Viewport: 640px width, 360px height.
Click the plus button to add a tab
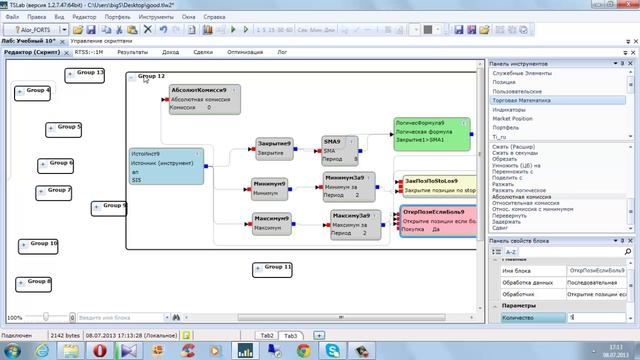tap(319, 336)
